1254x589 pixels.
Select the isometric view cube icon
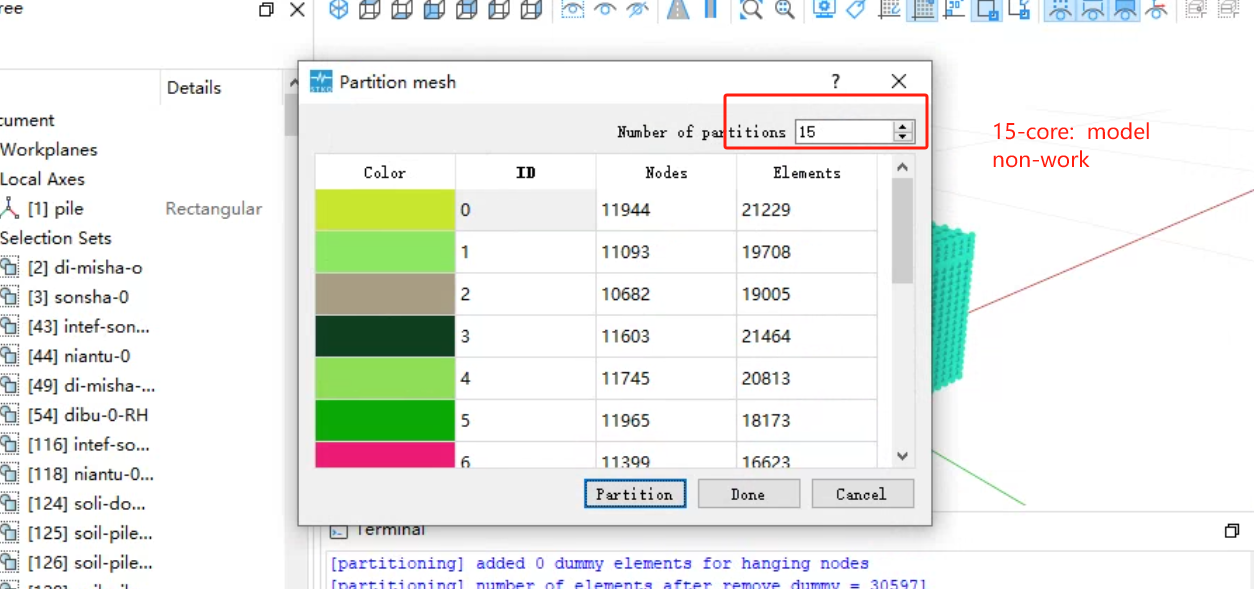(339, 10)
